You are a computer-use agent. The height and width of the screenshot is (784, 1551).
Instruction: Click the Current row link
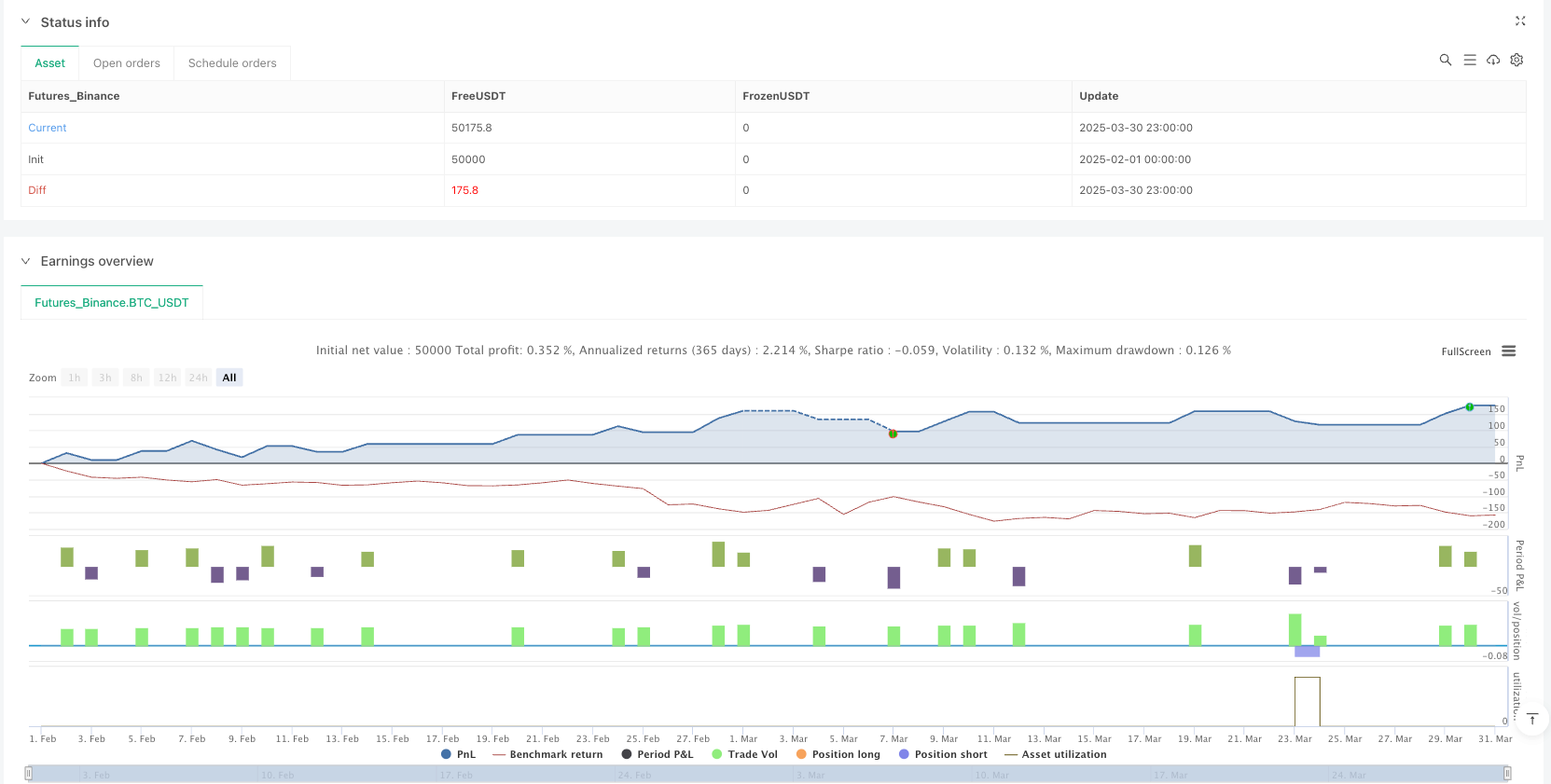48,128
